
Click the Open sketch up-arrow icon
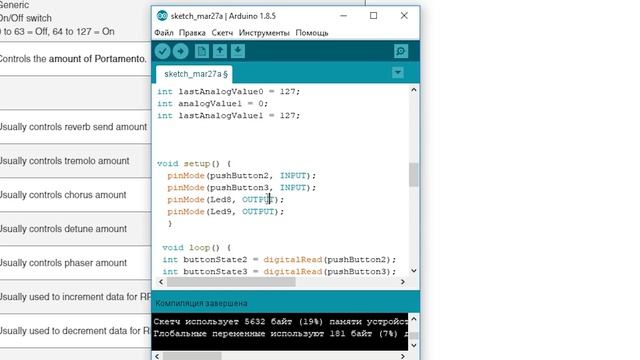[x=220, y=51]
